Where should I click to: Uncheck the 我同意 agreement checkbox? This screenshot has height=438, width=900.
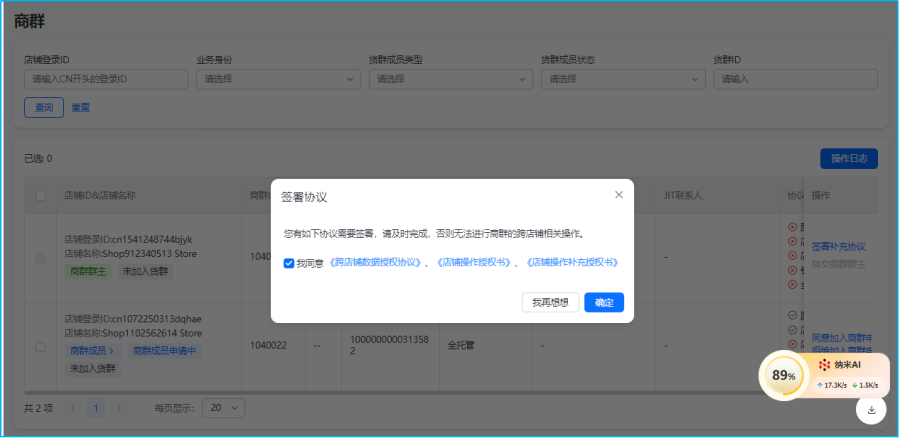[289, 263]
